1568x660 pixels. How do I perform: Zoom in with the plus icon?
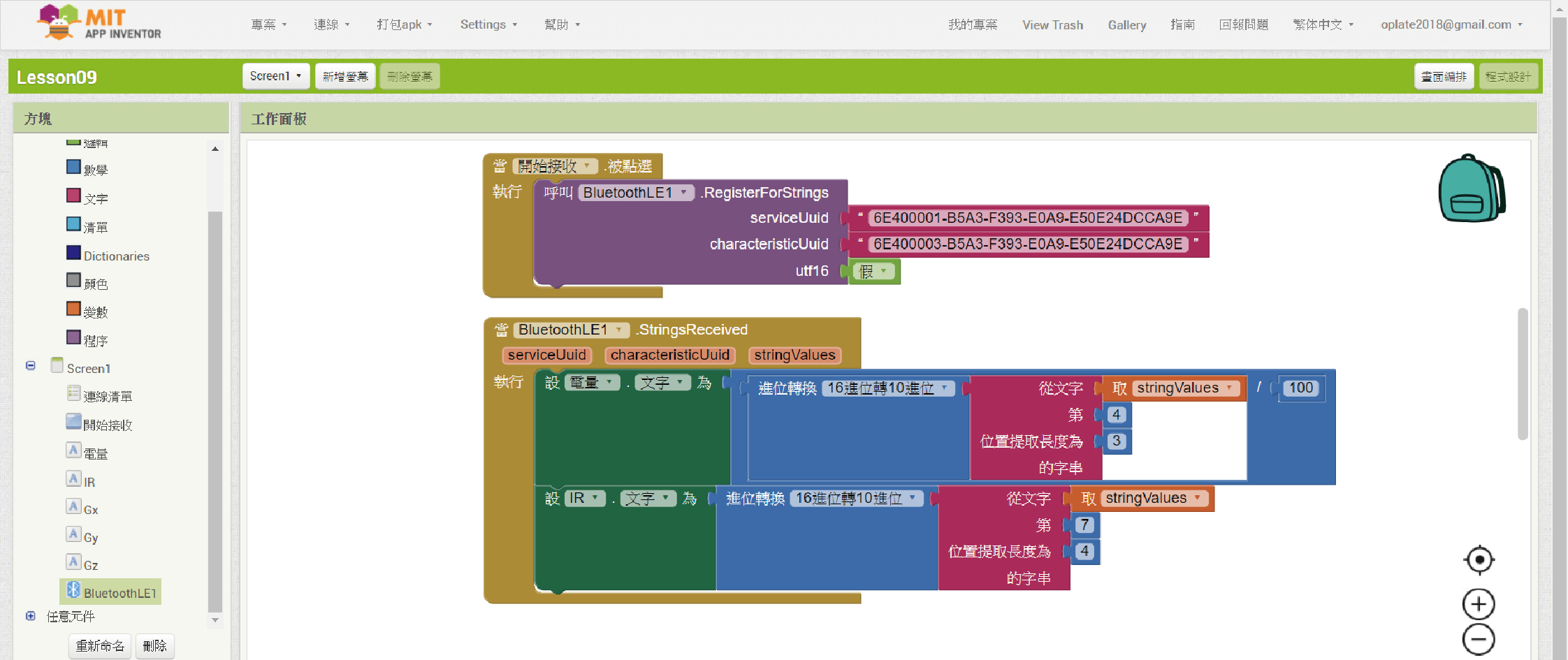[1479, 604]
